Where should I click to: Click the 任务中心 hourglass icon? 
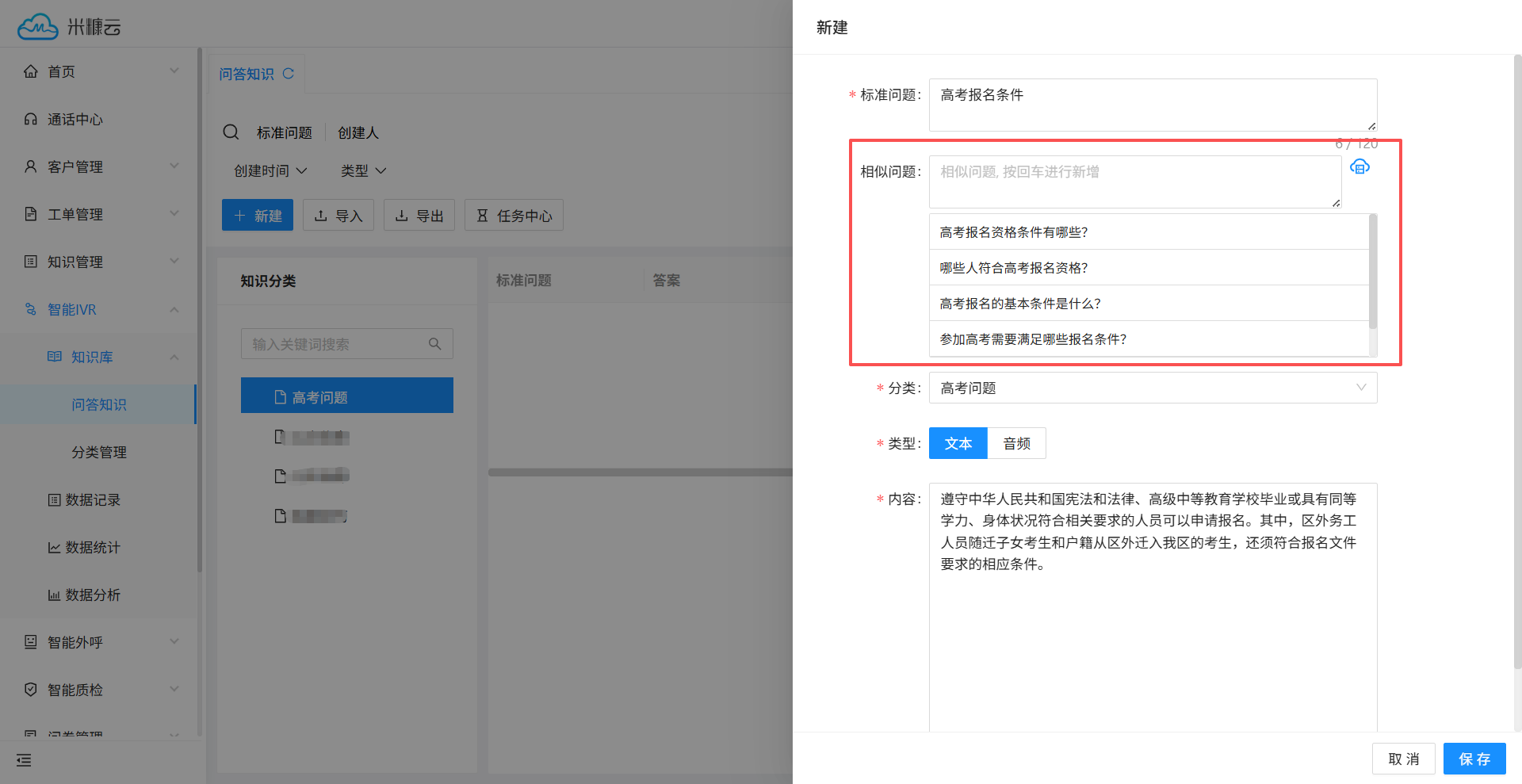tap(481, 215)
